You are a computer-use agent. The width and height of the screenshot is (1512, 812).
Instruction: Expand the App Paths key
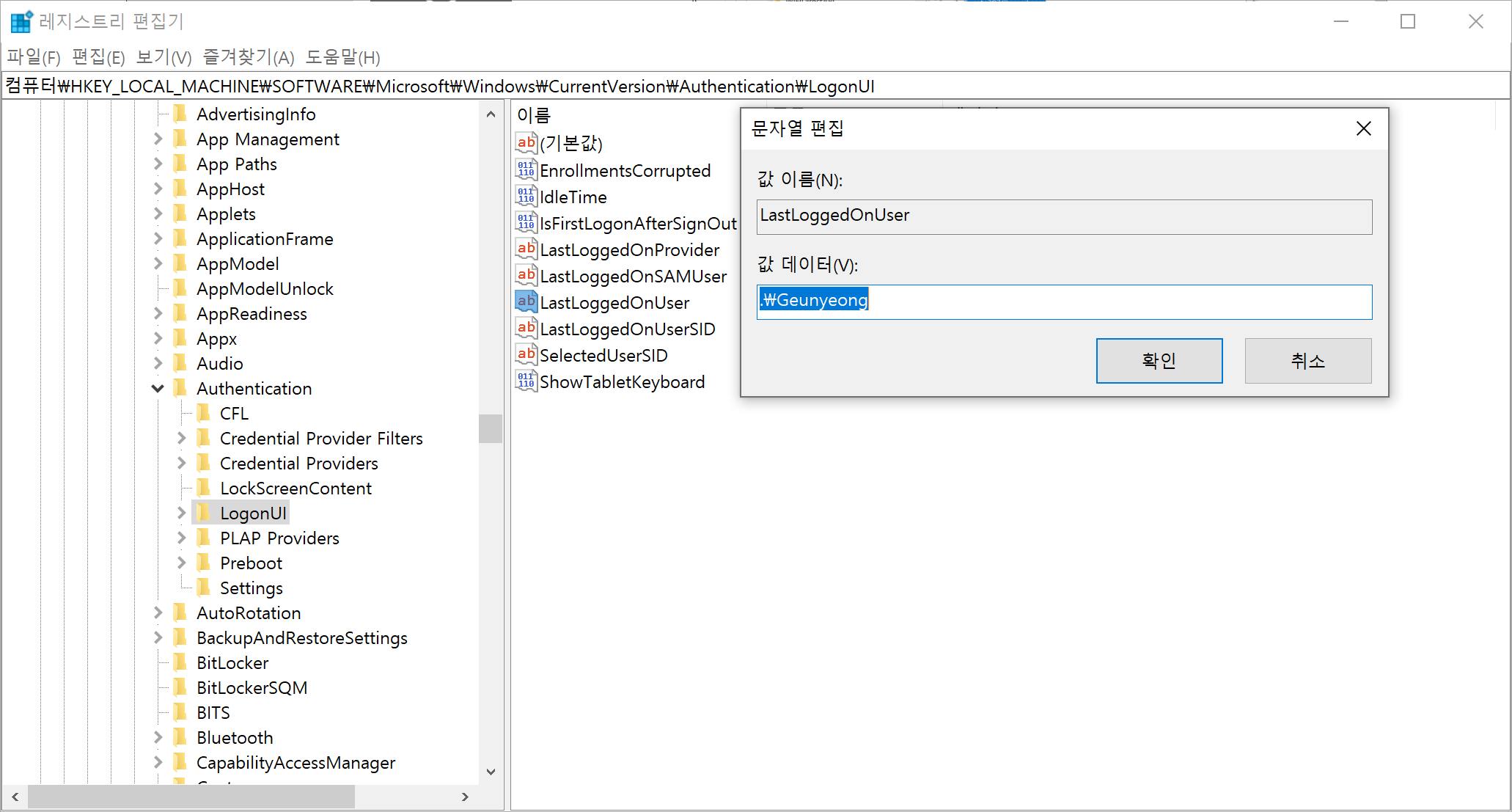click(x=158, y=164)
